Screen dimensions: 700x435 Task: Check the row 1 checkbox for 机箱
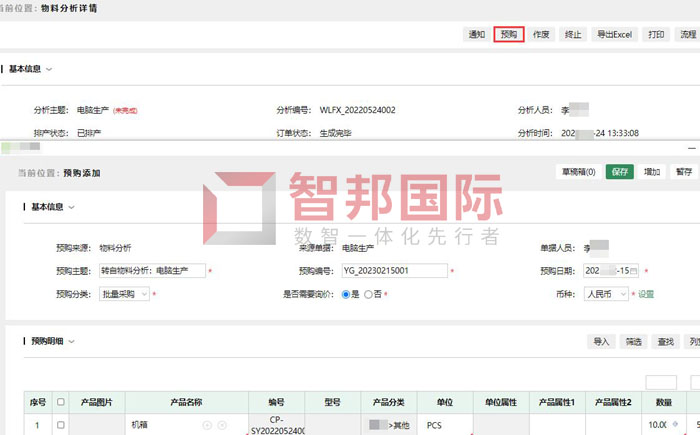point(61,425)
